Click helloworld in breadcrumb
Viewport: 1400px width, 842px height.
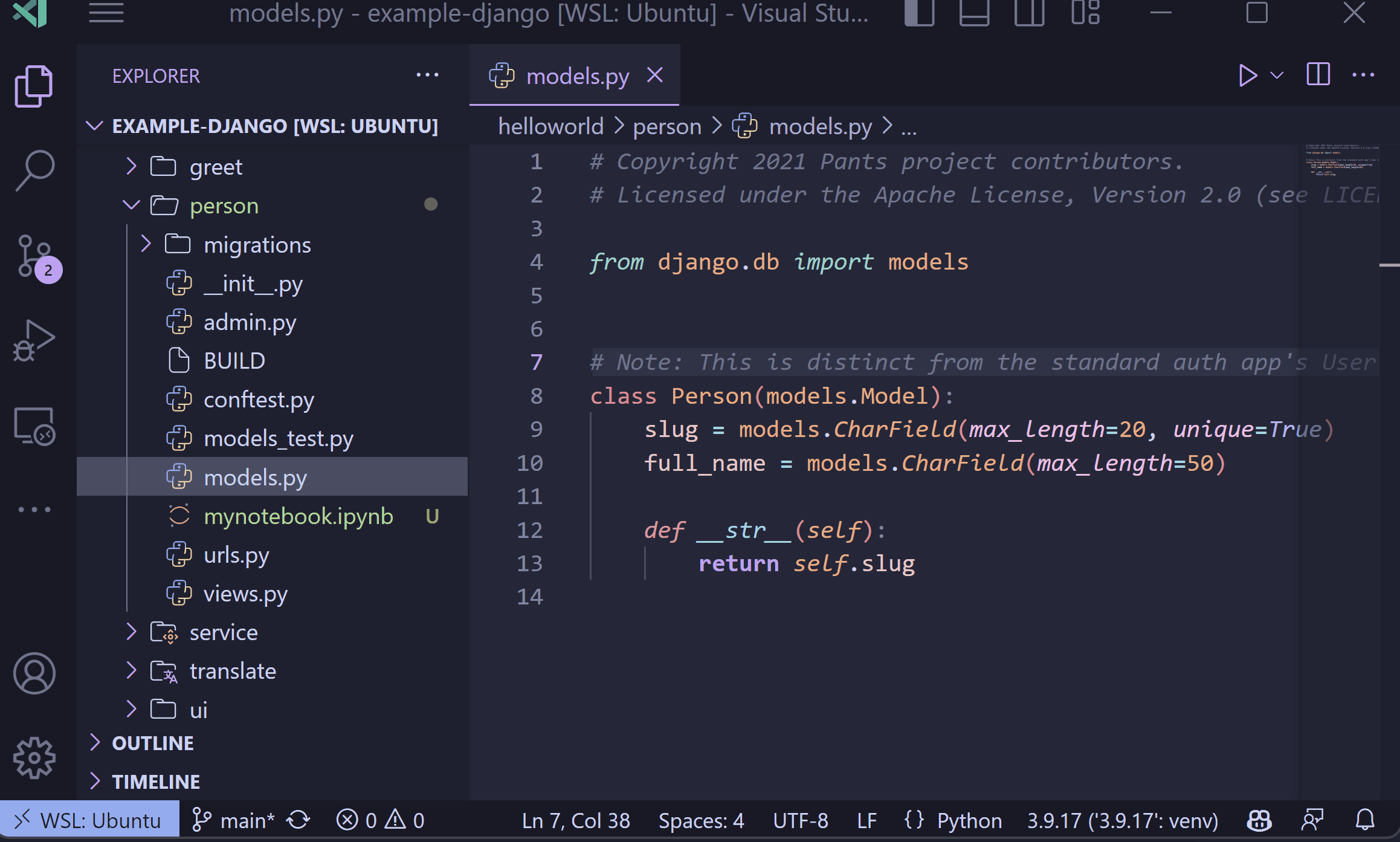click(x=550, y=126)
